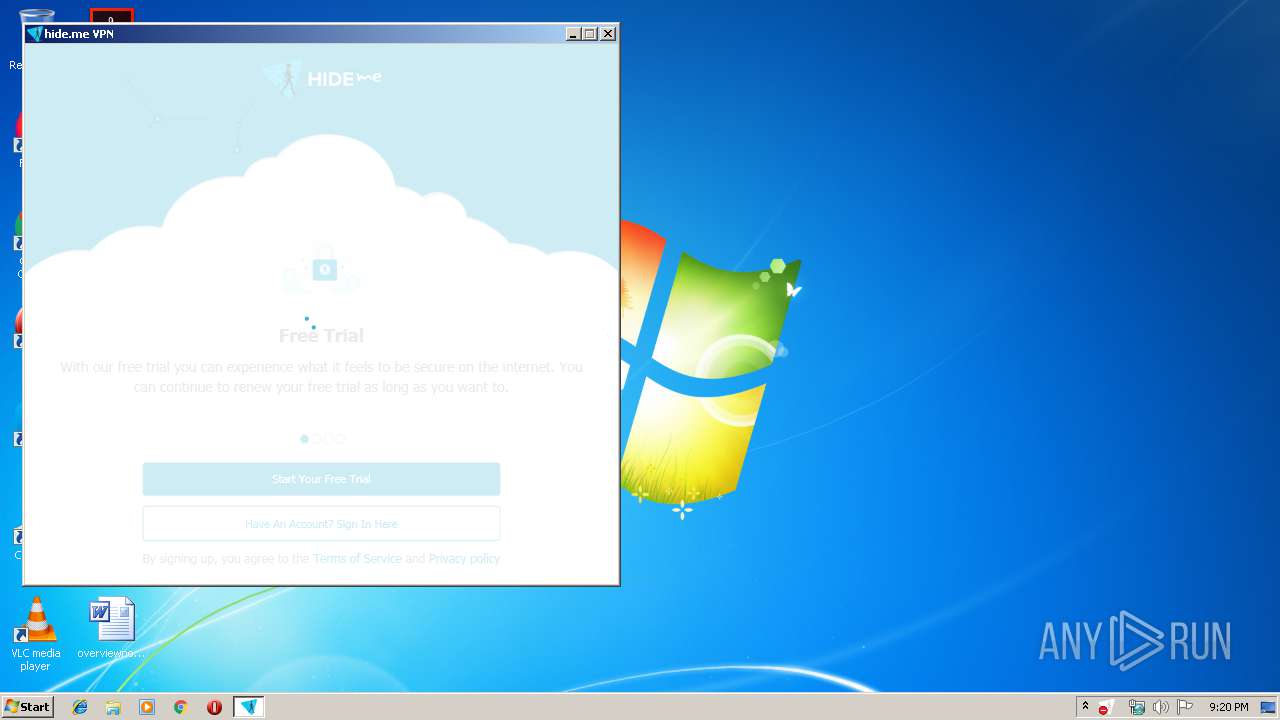Open Have An Account? Sign In Here
The image size is (1280, 720).
321,524
